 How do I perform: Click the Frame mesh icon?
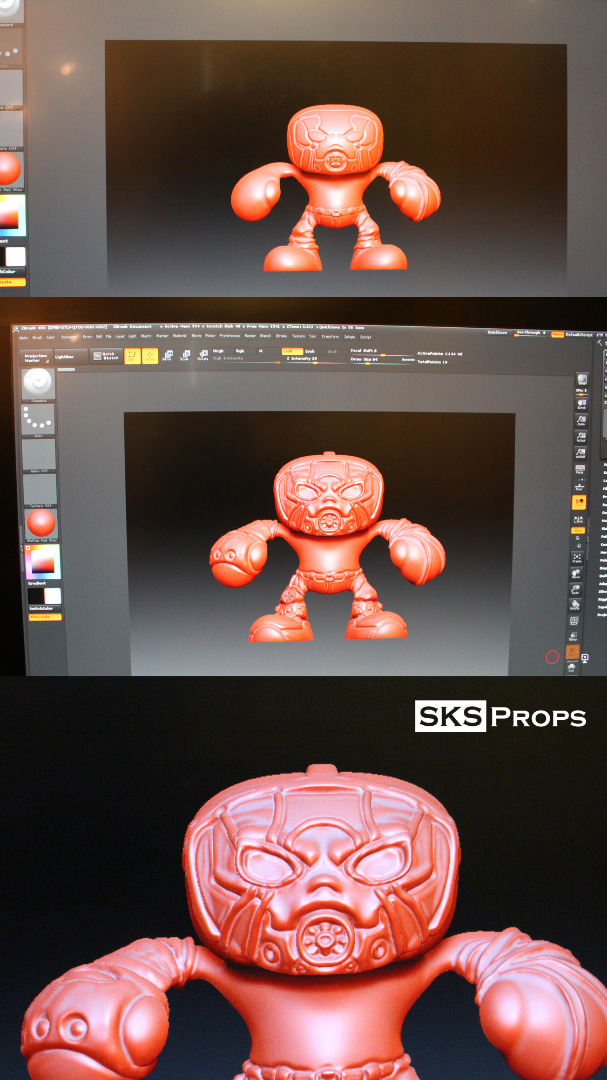coord(577,558)
